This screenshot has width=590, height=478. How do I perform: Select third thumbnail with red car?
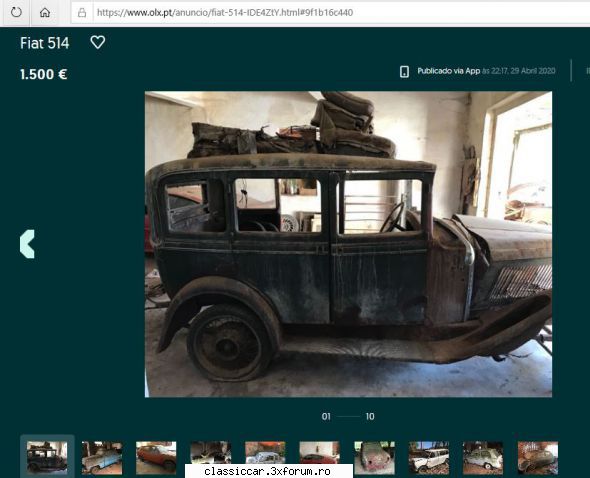pyautogui.click(x=156, y=458)
